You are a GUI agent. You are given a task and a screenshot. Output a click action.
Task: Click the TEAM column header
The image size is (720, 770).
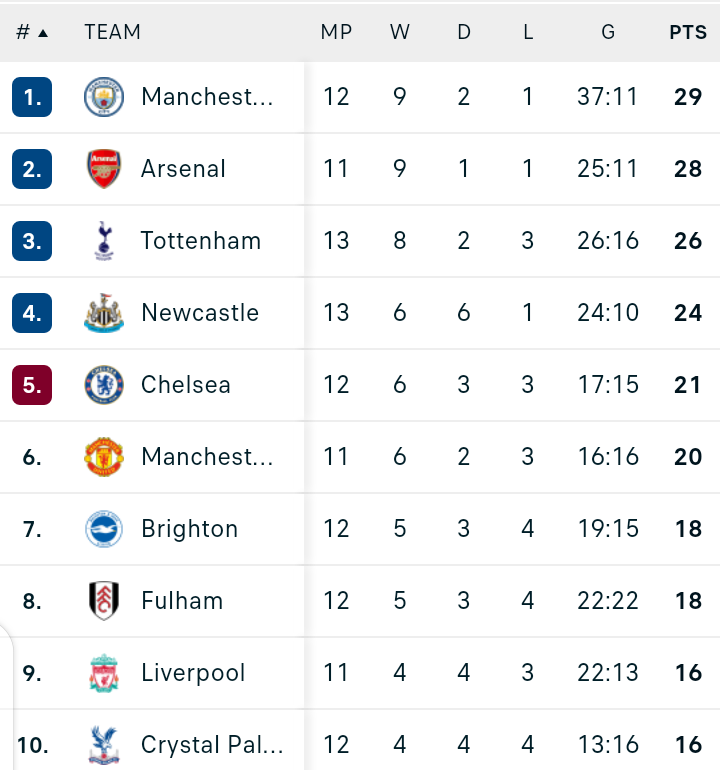click(112, 32)
